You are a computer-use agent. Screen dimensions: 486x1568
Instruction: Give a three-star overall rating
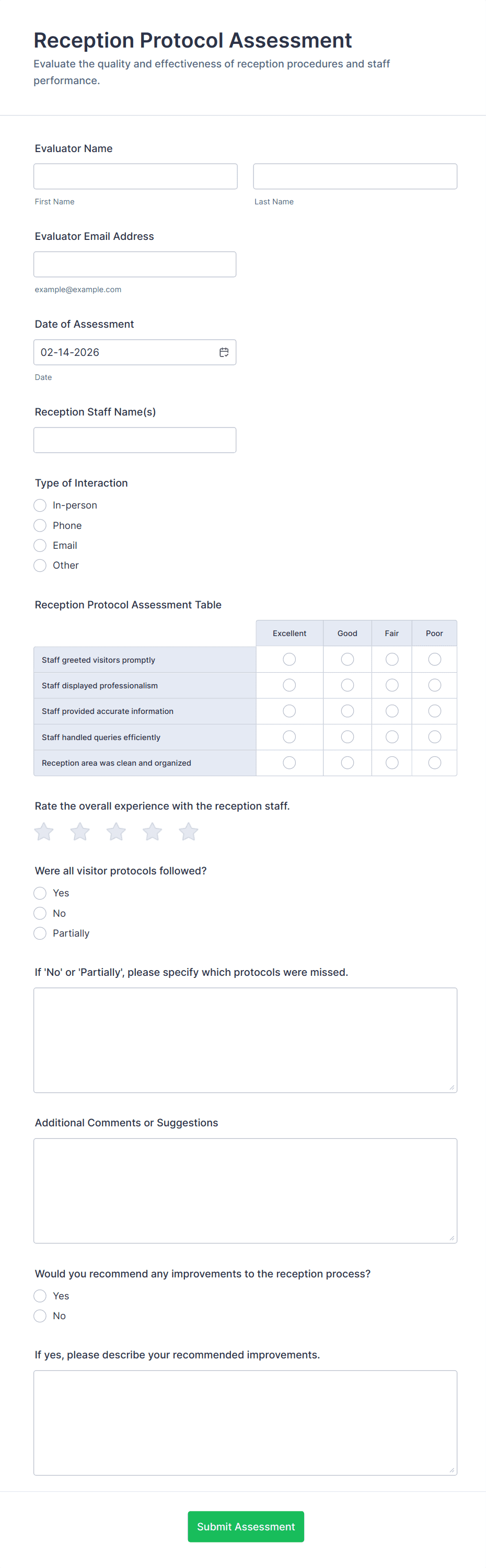(x=116, y=832)
